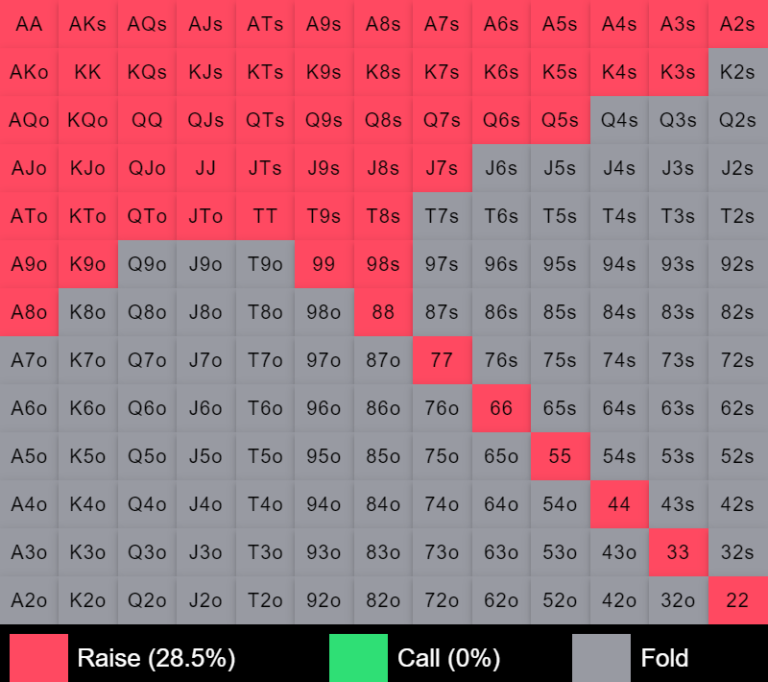Select the T8s hand cell
The width and height of the screenshot is (768, 682).
pos(383,216)
